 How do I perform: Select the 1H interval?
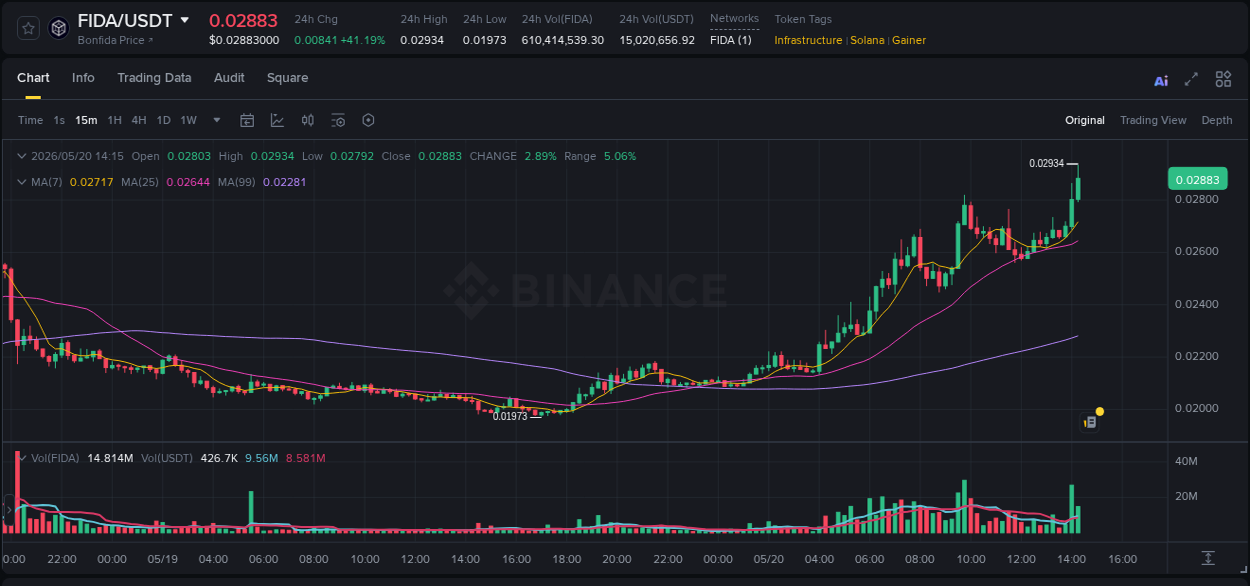(114, 120)
